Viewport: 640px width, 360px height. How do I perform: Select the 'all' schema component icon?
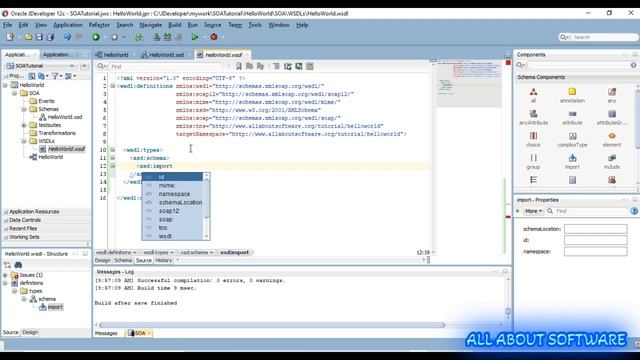(x=533, y=92)
